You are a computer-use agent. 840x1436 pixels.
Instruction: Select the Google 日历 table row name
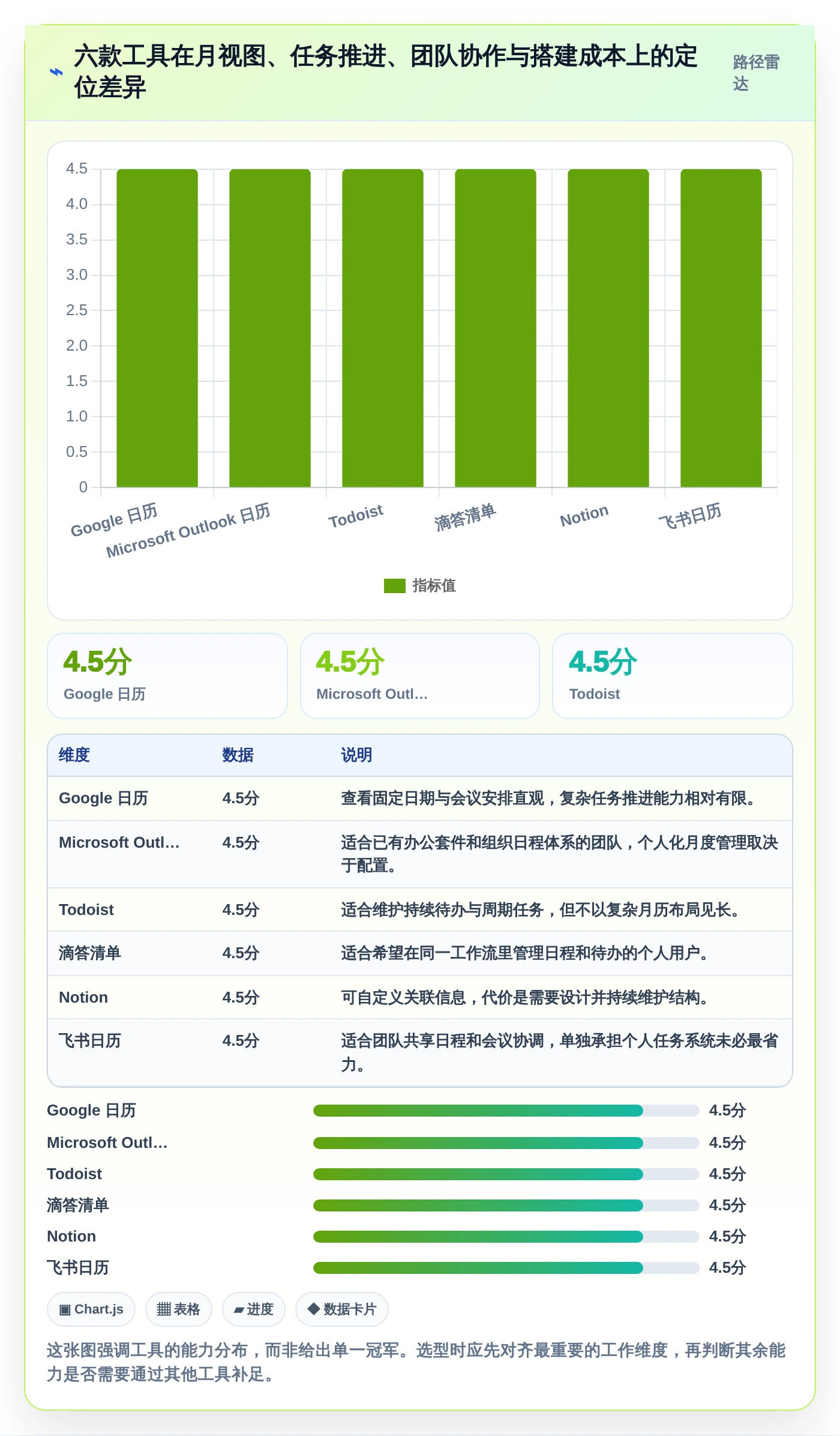tap(103, 798)
